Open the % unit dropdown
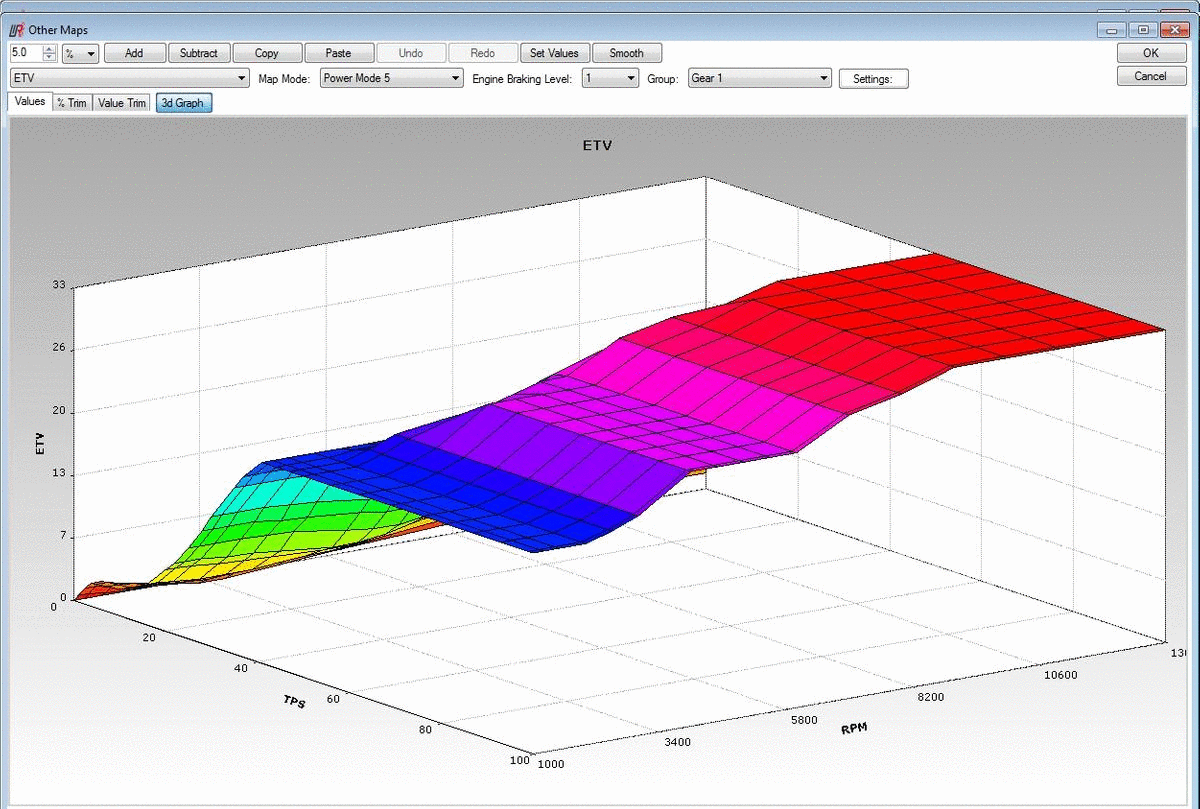The image size is (1200, 809). (x=80, y=53)
